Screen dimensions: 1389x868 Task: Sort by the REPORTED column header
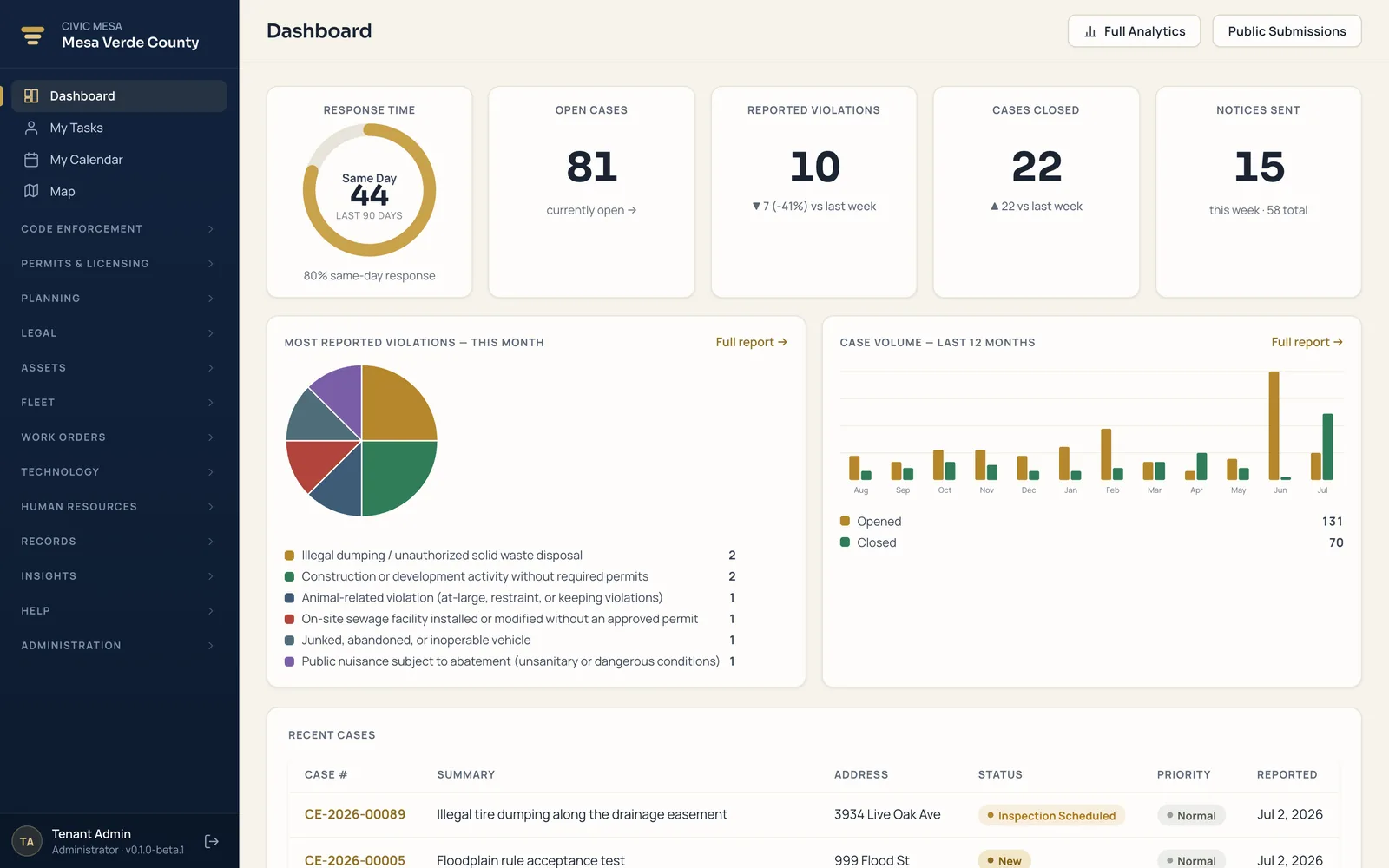[1287, 774]
